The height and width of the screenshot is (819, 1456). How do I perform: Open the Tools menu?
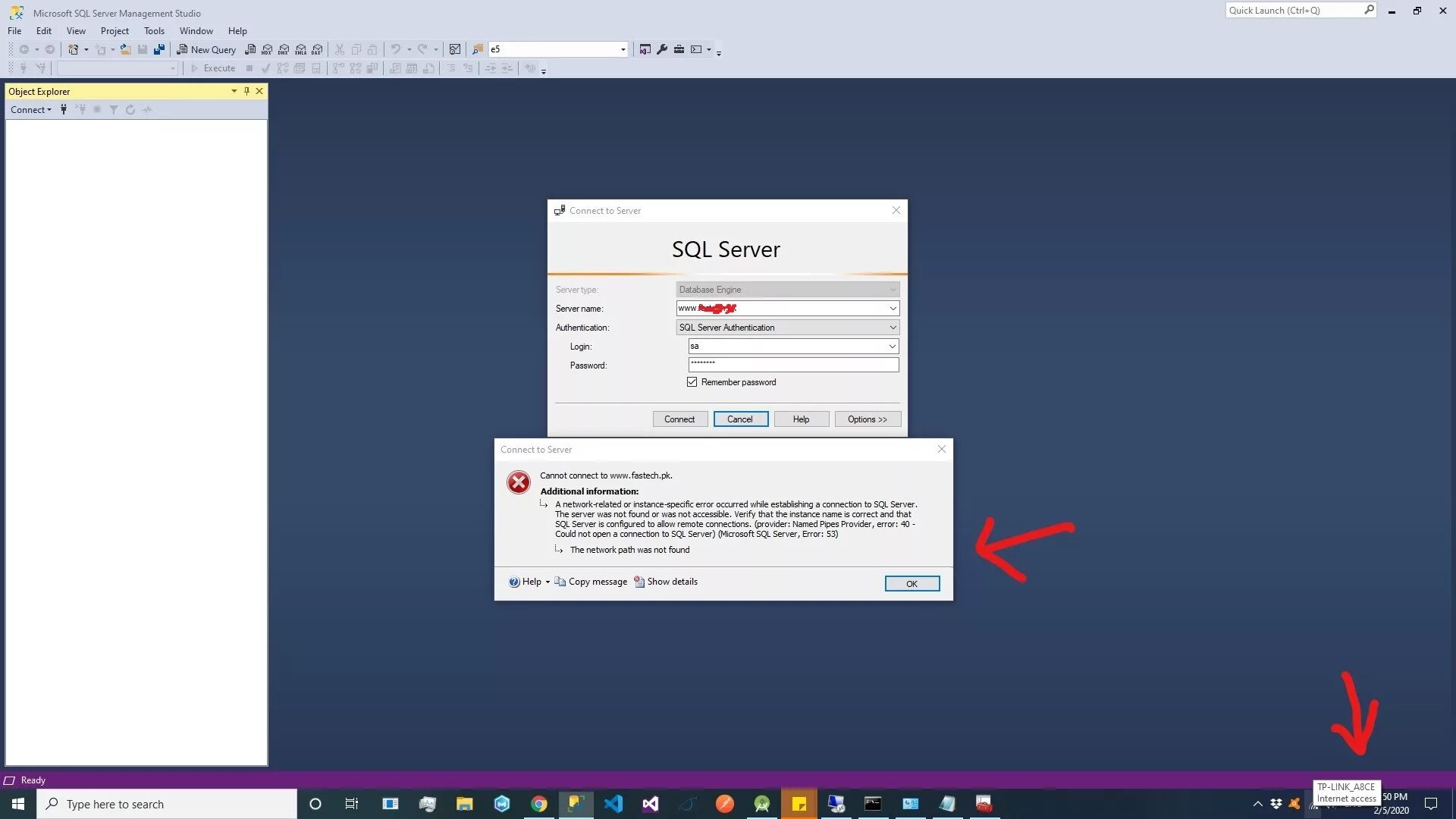coord(153,30)
